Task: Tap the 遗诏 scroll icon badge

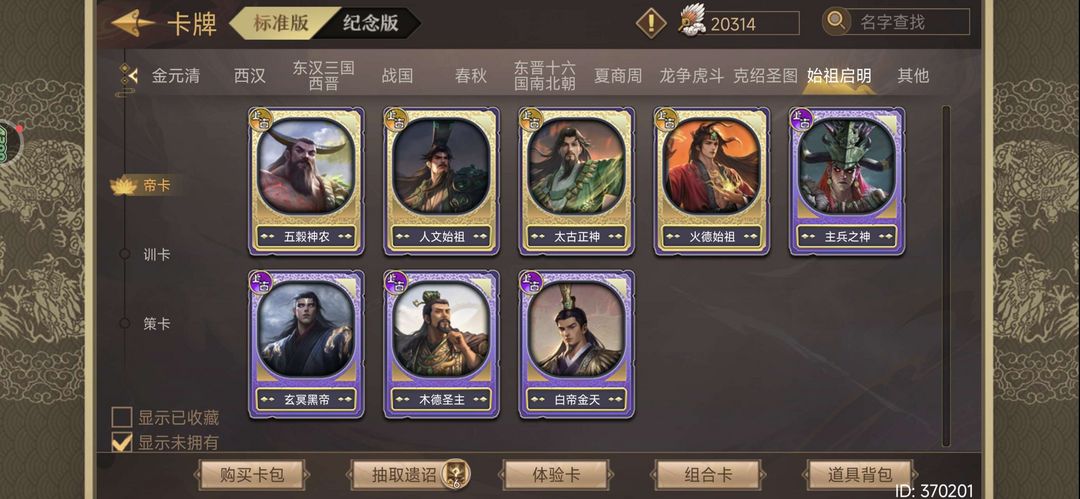Action: tap(455, 473)
